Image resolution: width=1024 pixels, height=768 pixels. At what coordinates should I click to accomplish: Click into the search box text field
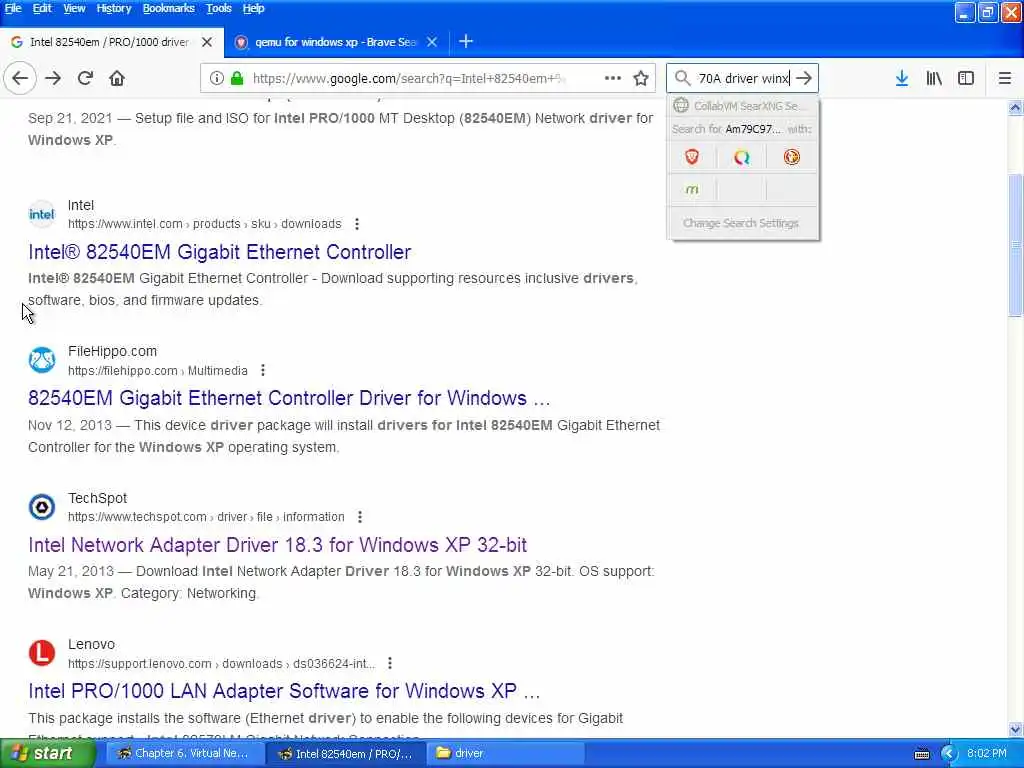click(x=743, y=78)
